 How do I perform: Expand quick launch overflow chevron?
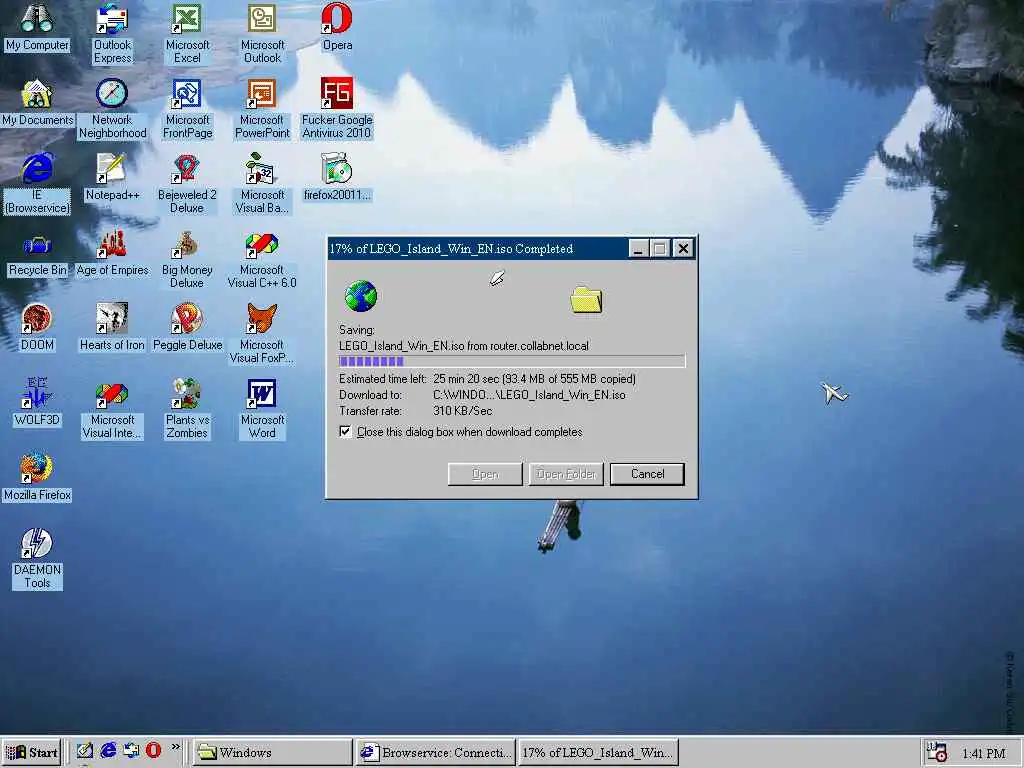pos(176,746)
